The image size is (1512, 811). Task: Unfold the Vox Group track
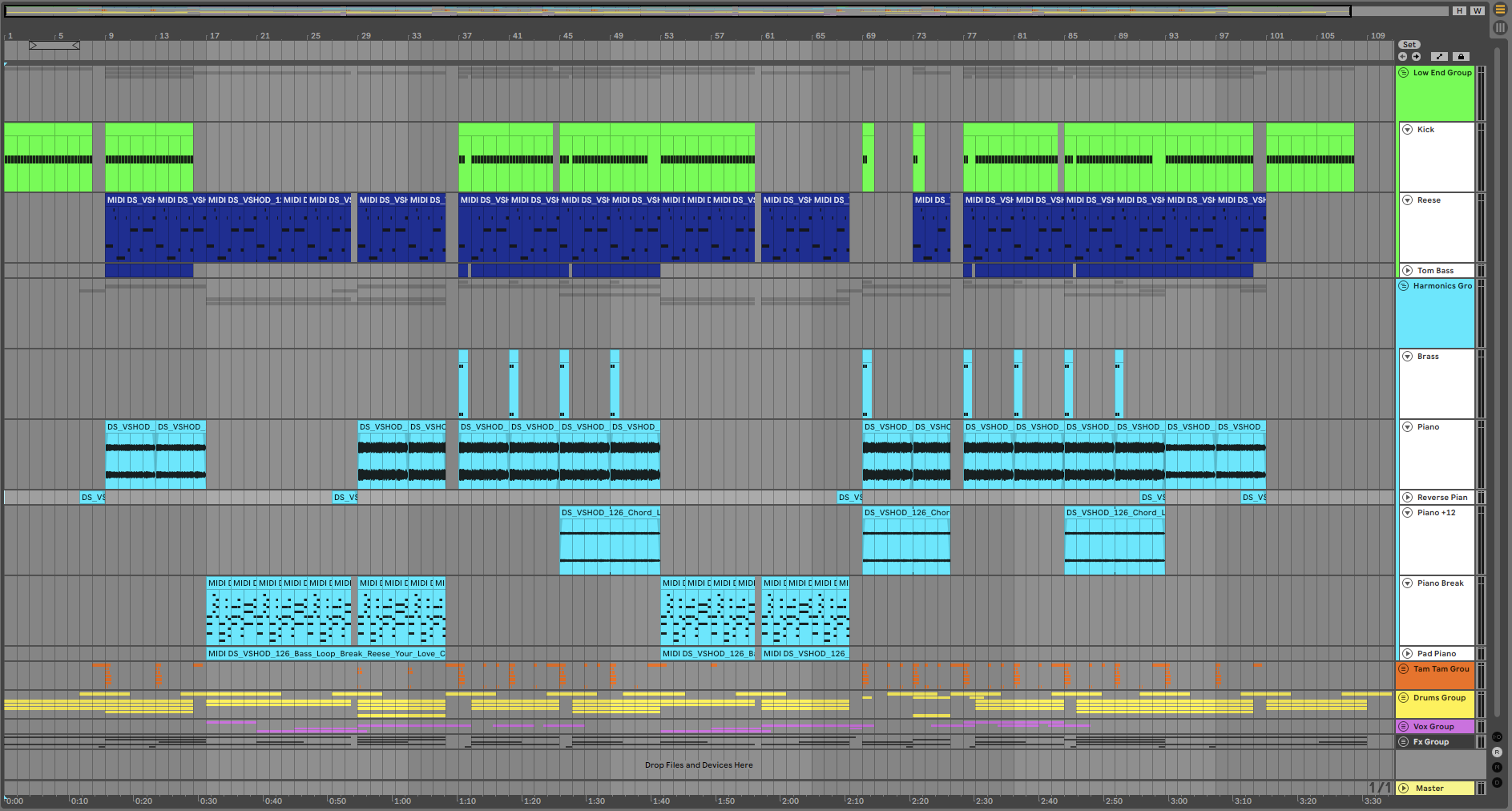[1404, 727]
